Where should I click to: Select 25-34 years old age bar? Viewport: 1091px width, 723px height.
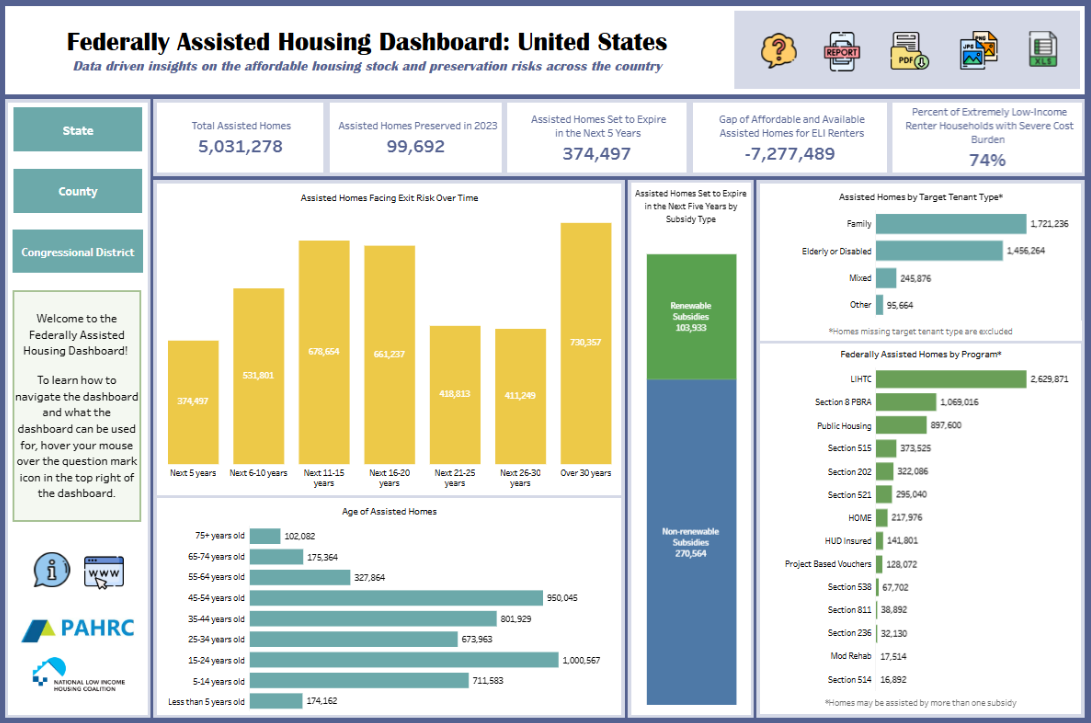tap(354, 639)
